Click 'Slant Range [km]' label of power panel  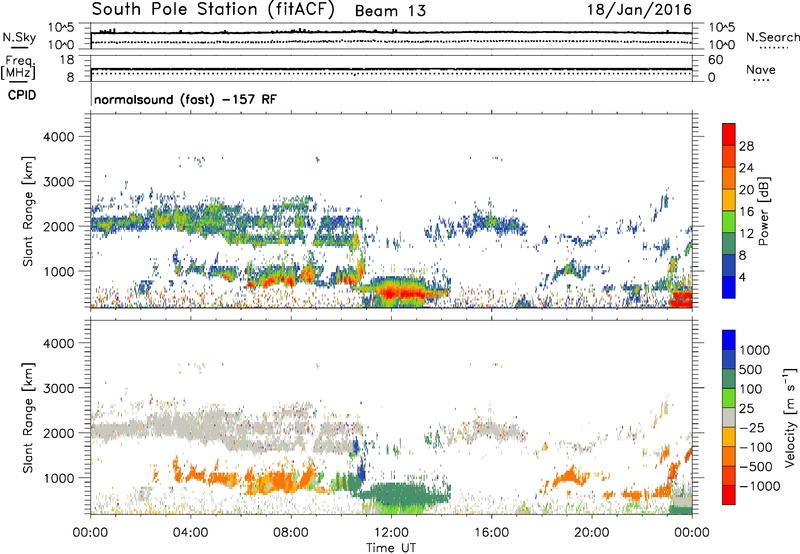(x=28, y=211)
